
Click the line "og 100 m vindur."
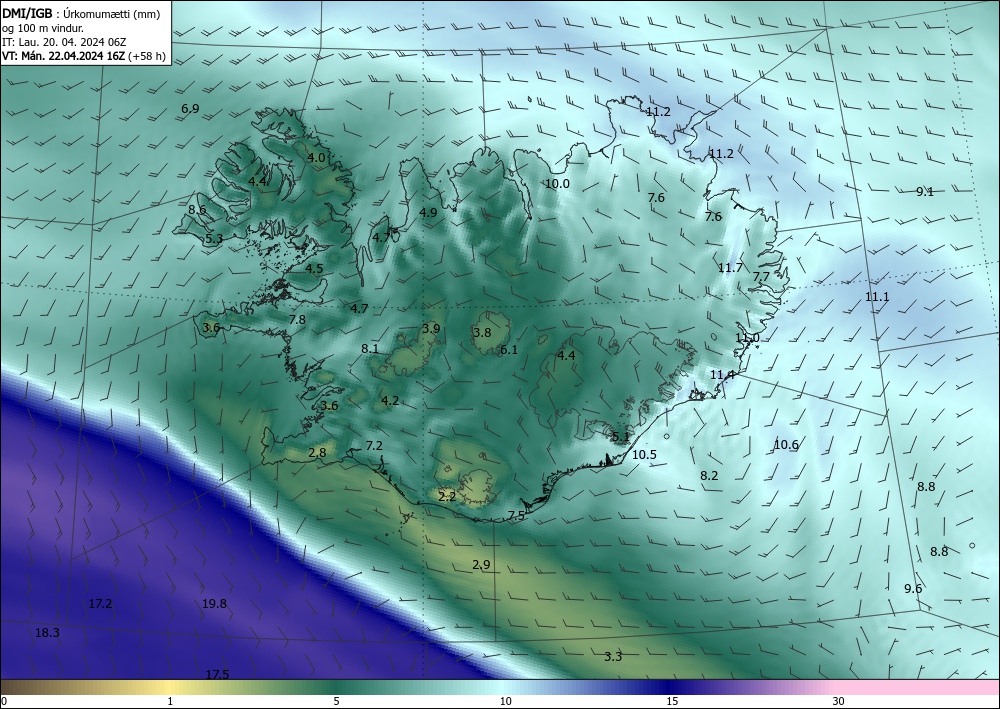coord(43,28)
